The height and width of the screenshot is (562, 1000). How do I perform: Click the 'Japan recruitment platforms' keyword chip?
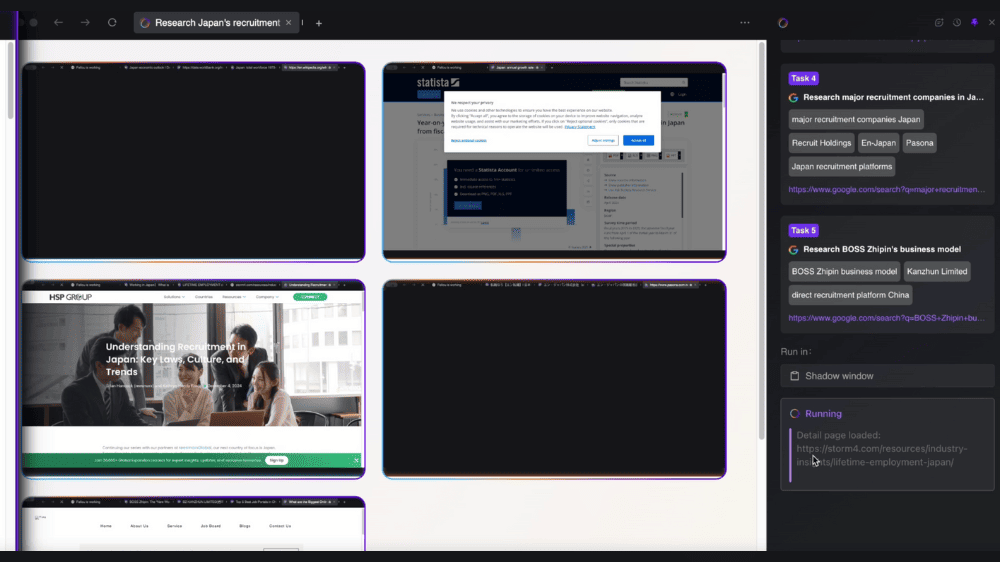(x=842, y=166)
